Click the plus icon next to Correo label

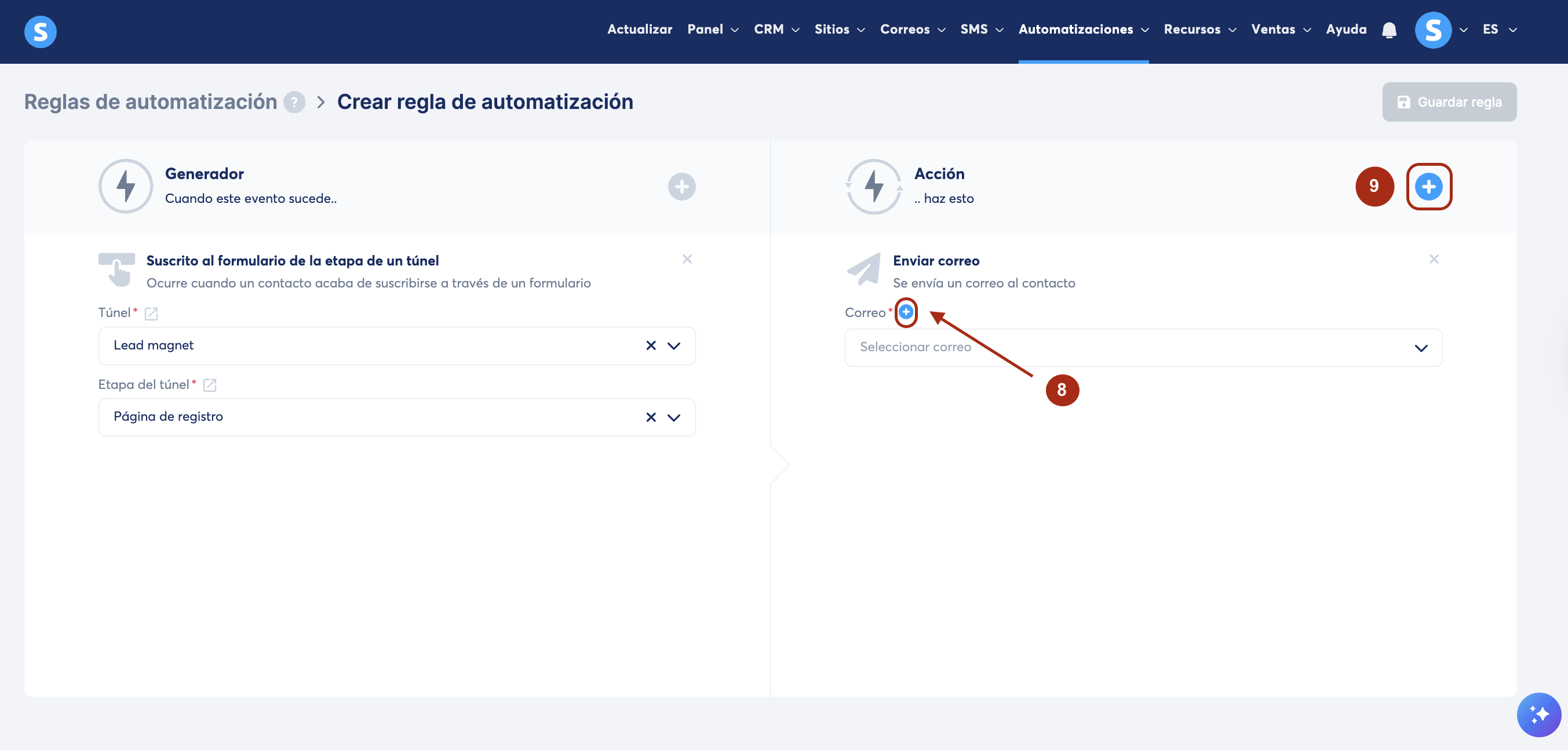pyautogui.click(x=906, y=312)
